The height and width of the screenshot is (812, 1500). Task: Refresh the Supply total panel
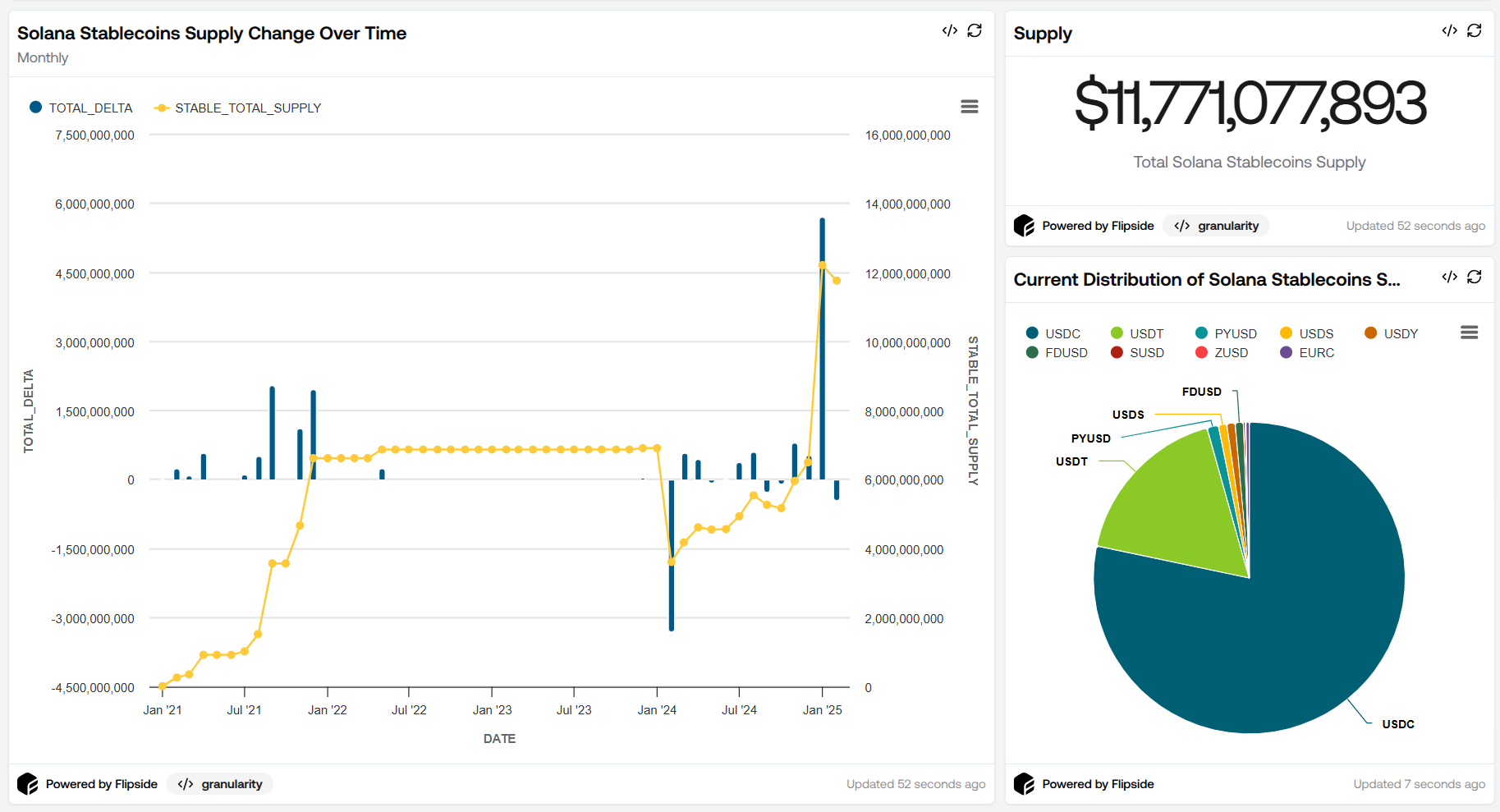(x=1475, y=30)
